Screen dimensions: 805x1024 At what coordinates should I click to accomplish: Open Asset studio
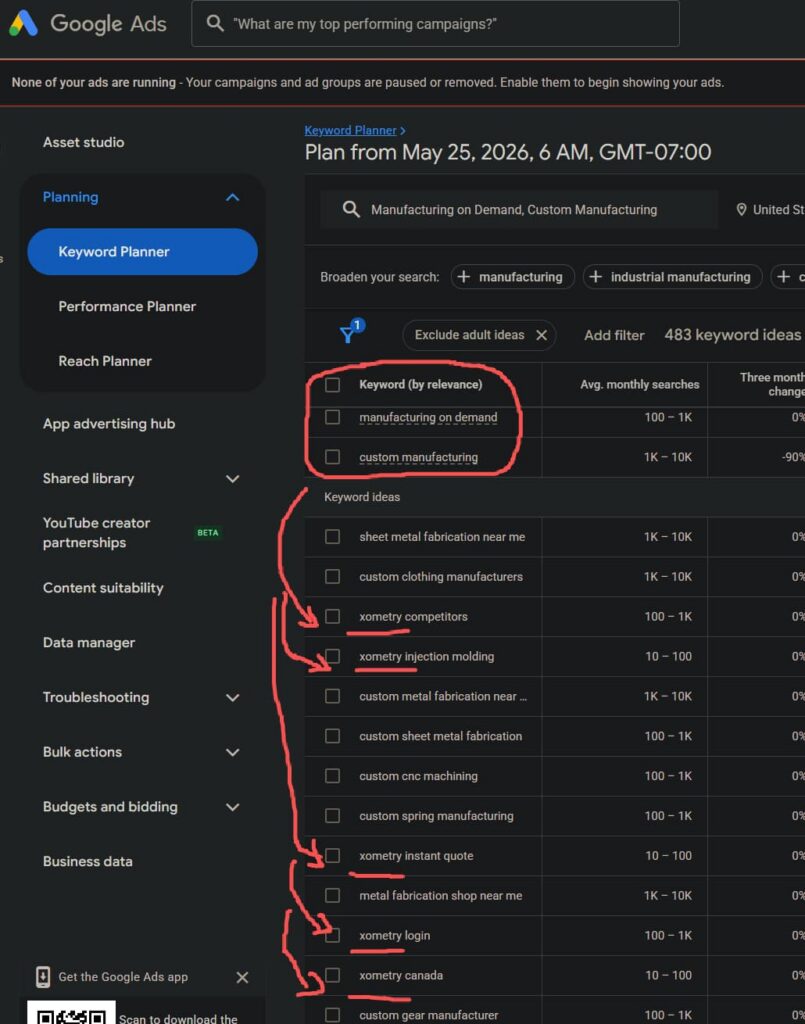coord(84,142)
